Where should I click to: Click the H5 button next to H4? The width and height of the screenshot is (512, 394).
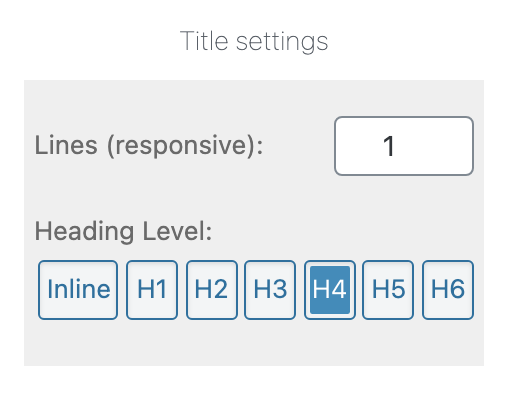pyautogui.click(x=388, y=290)
